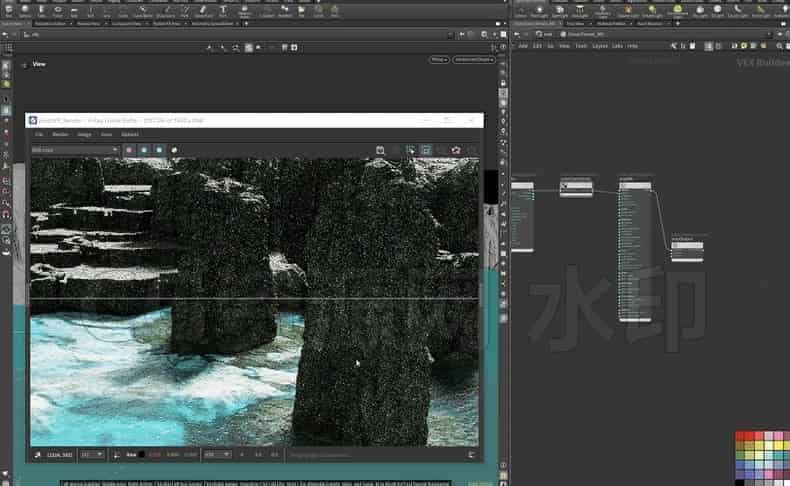
Task: Open the network path dropdown arrow
Action: pyautogui.click(x=769, y=34)
